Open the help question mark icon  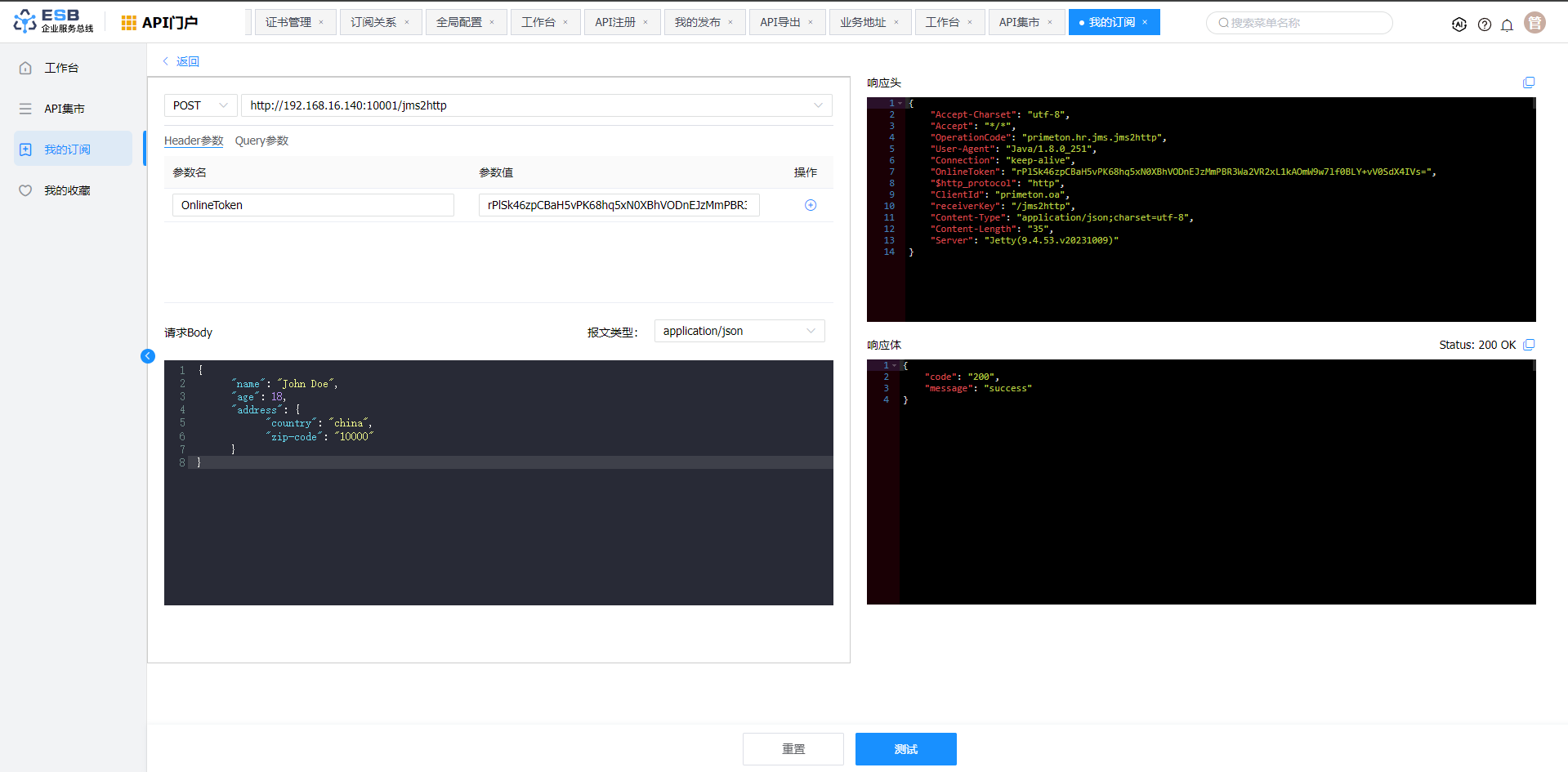pyautogui.click(x=1484, y=25)
